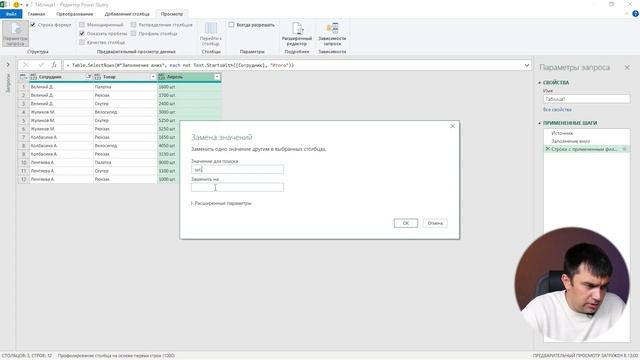640x360 pixels.
Task: Click the Значение для поиска input field
Action: 237,169
